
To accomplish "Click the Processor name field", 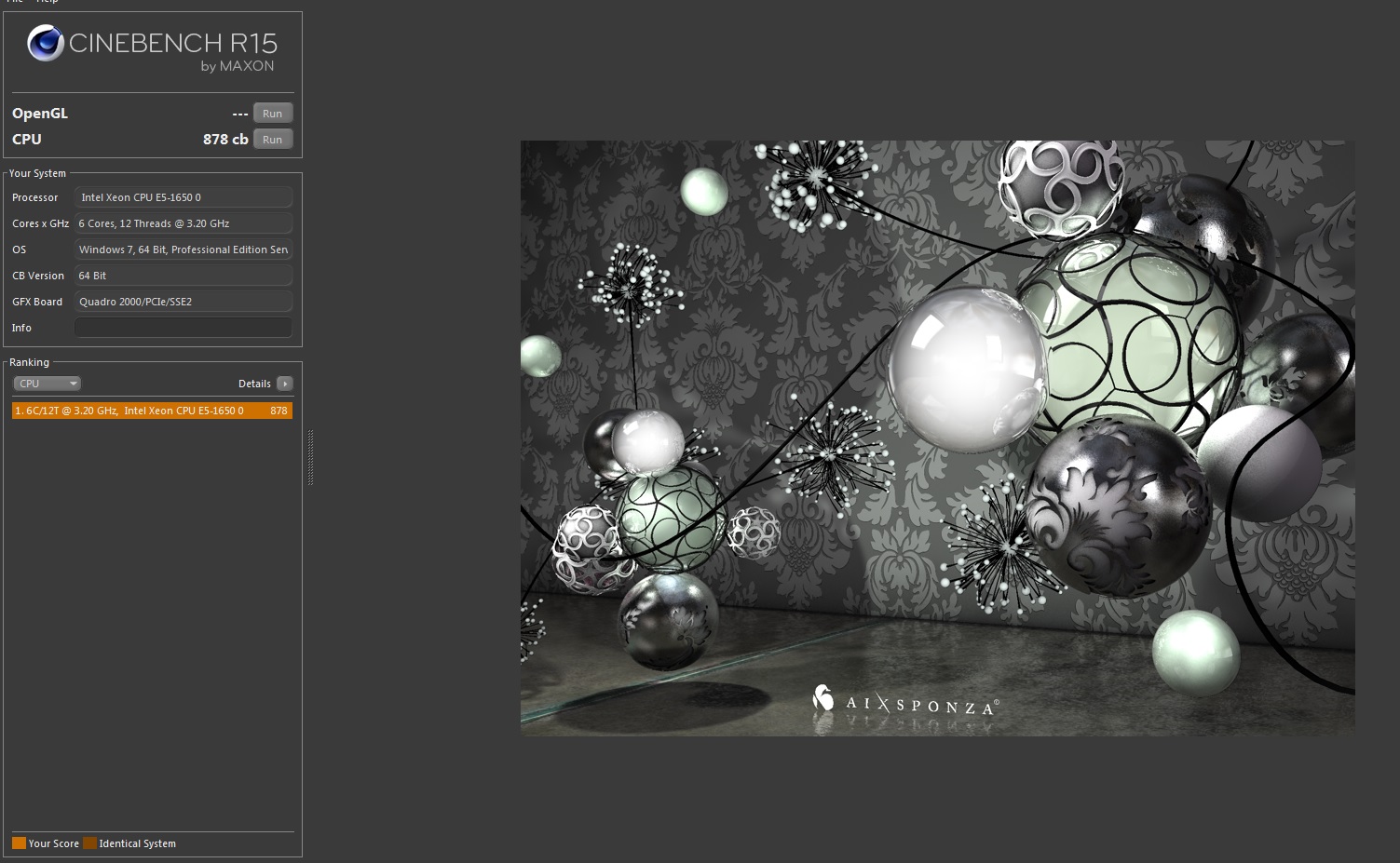I will pos(183,197).
